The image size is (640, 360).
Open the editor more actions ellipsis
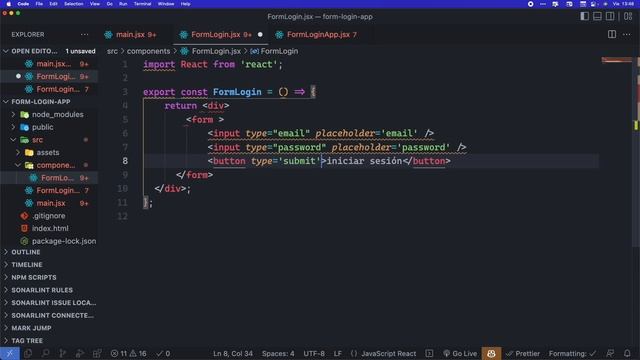pyautogui.click(x=627, y=34)
